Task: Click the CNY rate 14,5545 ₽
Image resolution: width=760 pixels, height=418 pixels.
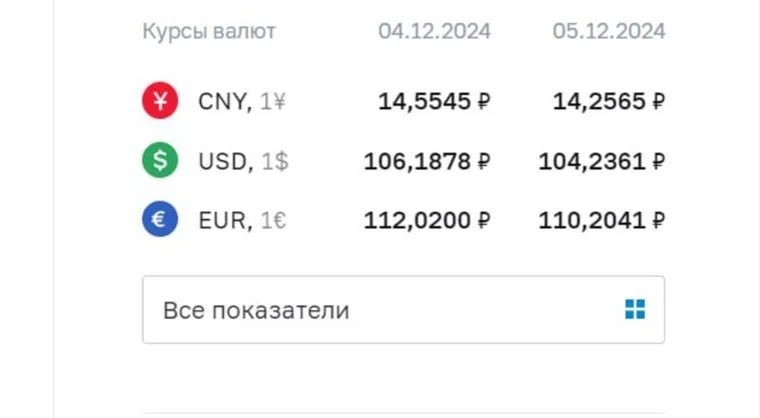Action: (434, 101)
